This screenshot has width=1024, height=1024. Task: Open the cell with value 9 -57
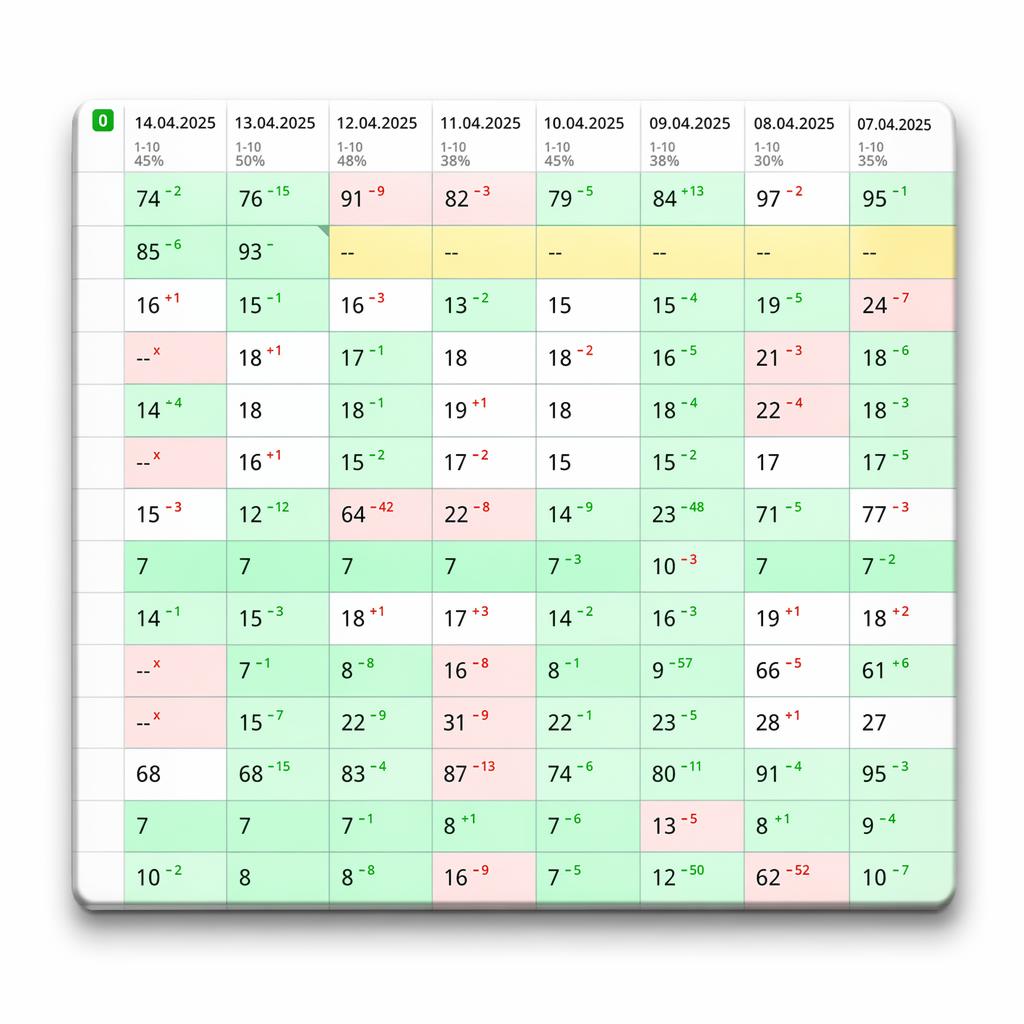point(692,671)
